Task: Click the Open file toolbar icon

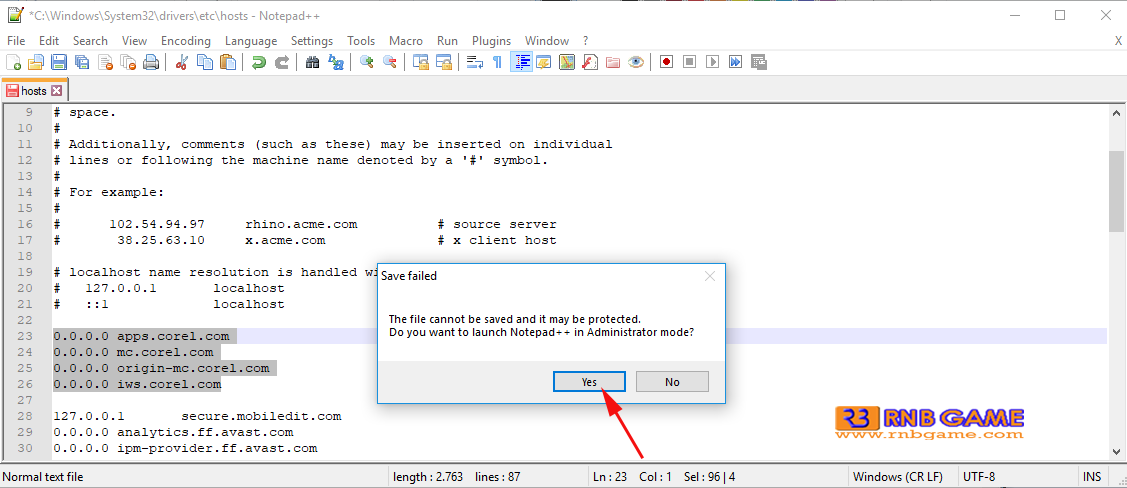Action: pos(36,63)
